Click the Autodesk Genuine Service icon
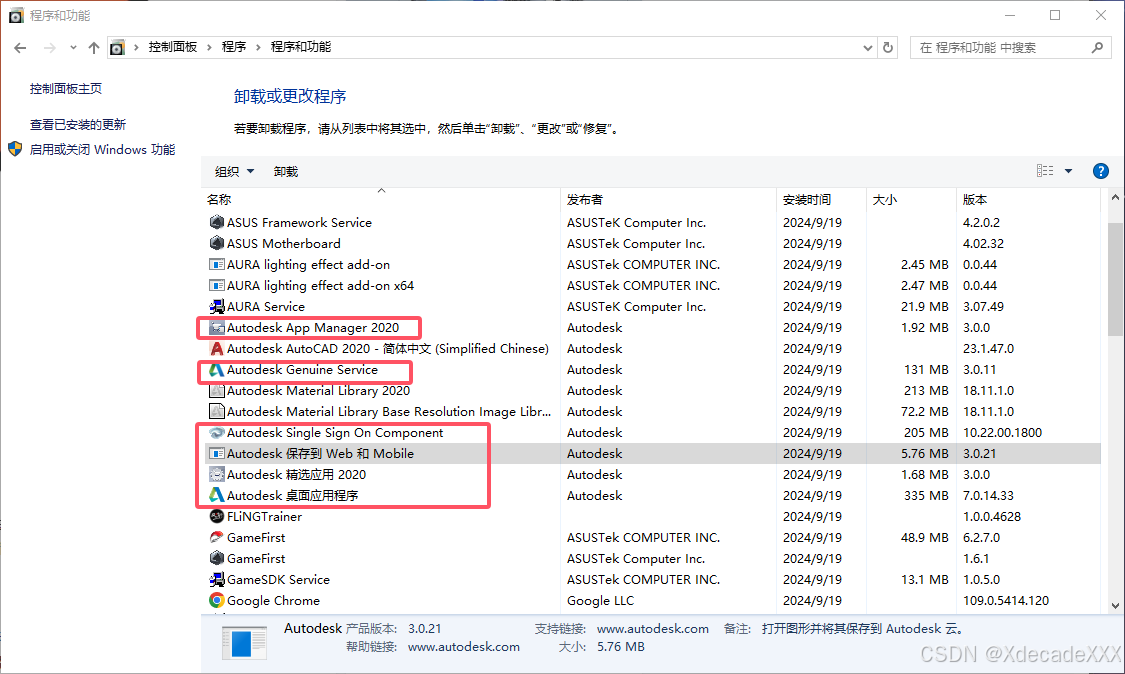Image resolution: width=1125 pixels, height=674 pixels. point(216,370)
